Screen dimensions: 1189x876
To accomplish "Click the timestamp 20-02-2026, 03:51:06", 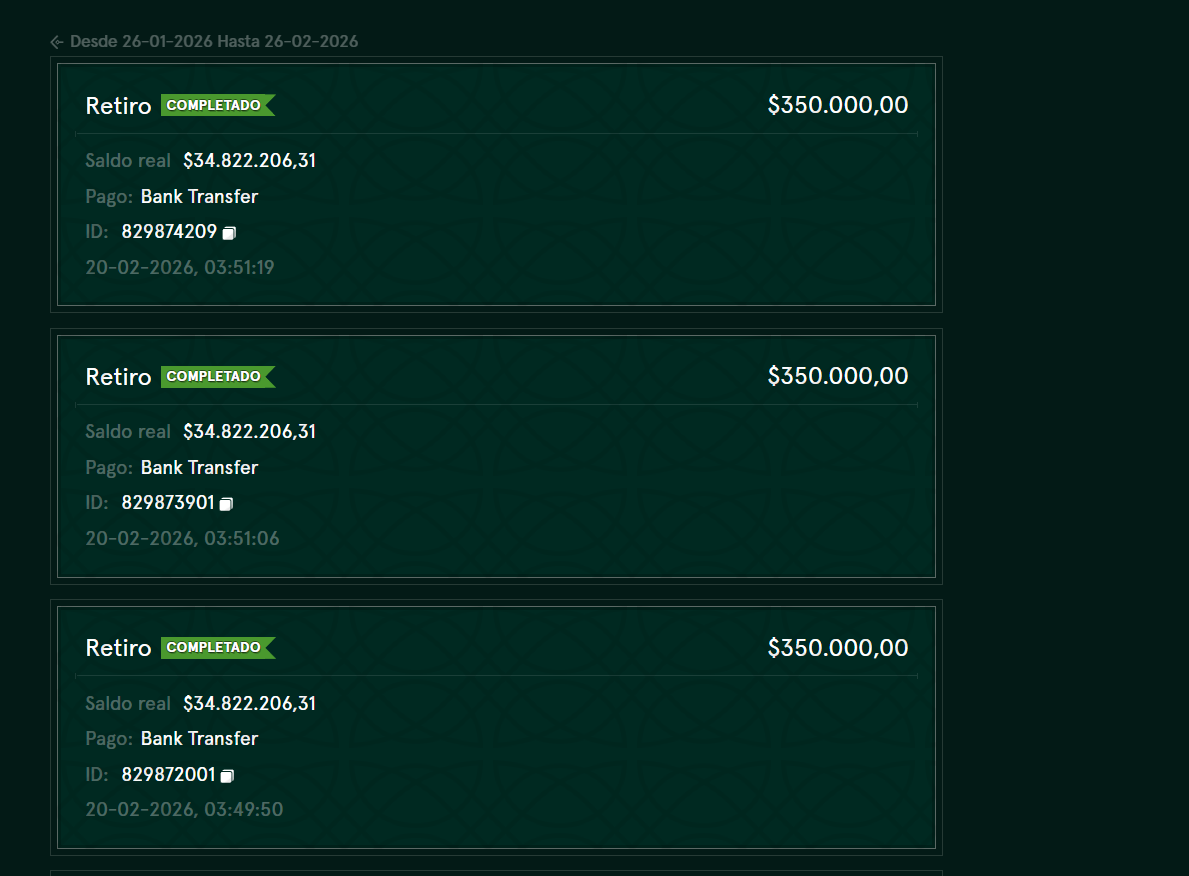I will click(x=182, y=538).
